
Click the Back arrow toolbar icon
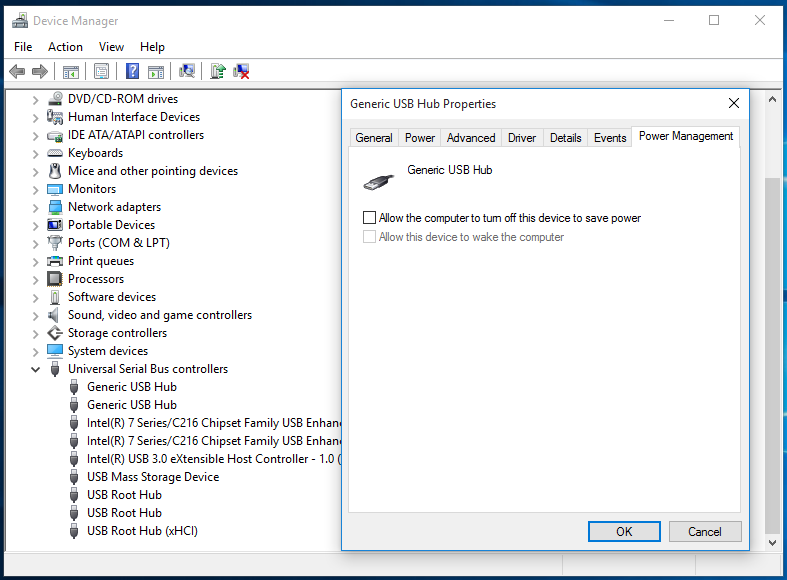pos(17,71)
